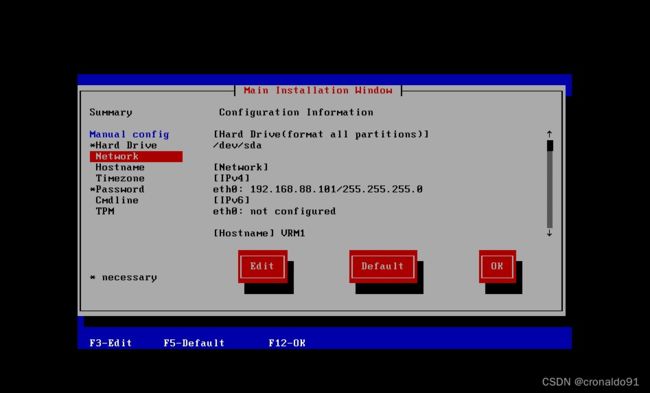The image size is (650, 393).
Task: Click the eth0 not configured line
Action: pyautogui.click(x=274, y=211)
